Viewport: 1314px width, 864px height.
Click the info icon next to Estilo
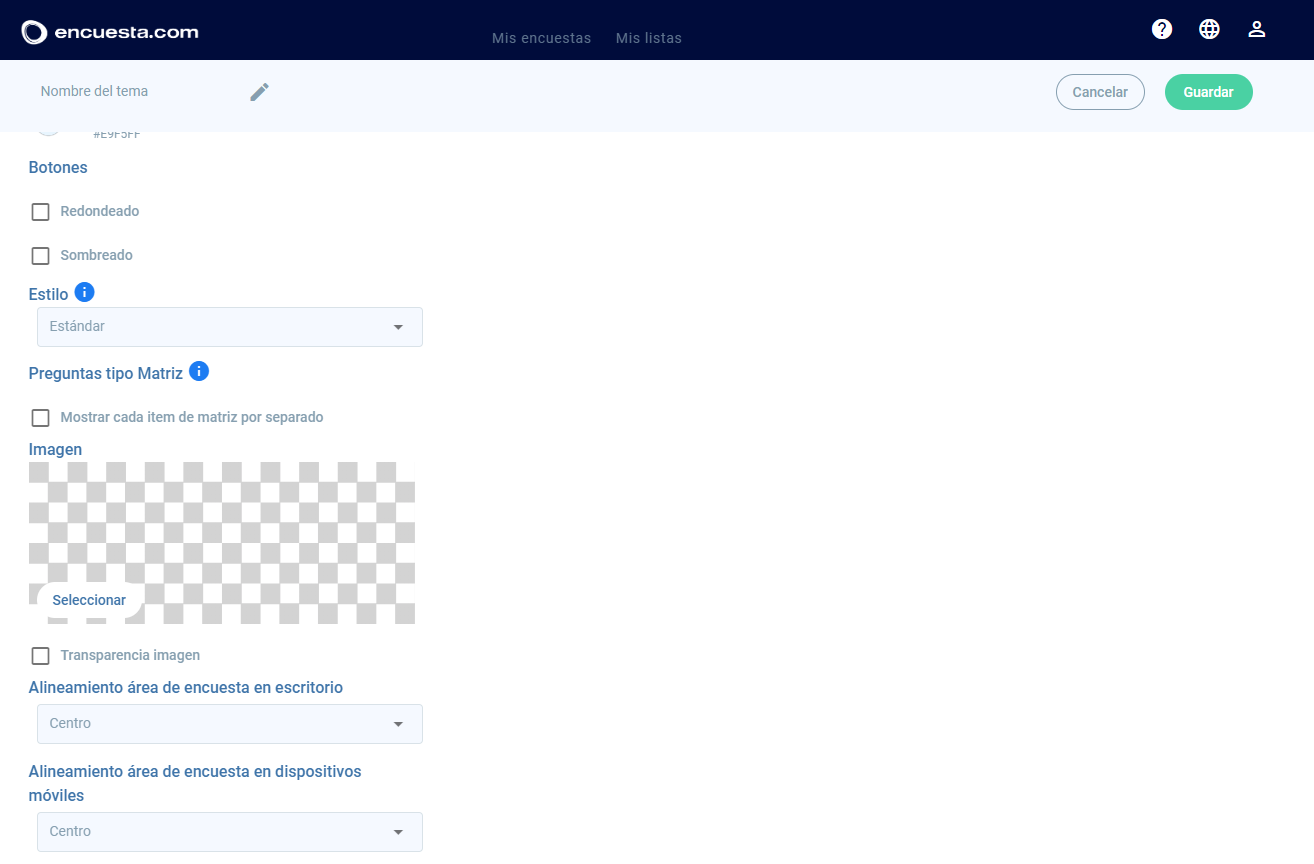(85, 293)
